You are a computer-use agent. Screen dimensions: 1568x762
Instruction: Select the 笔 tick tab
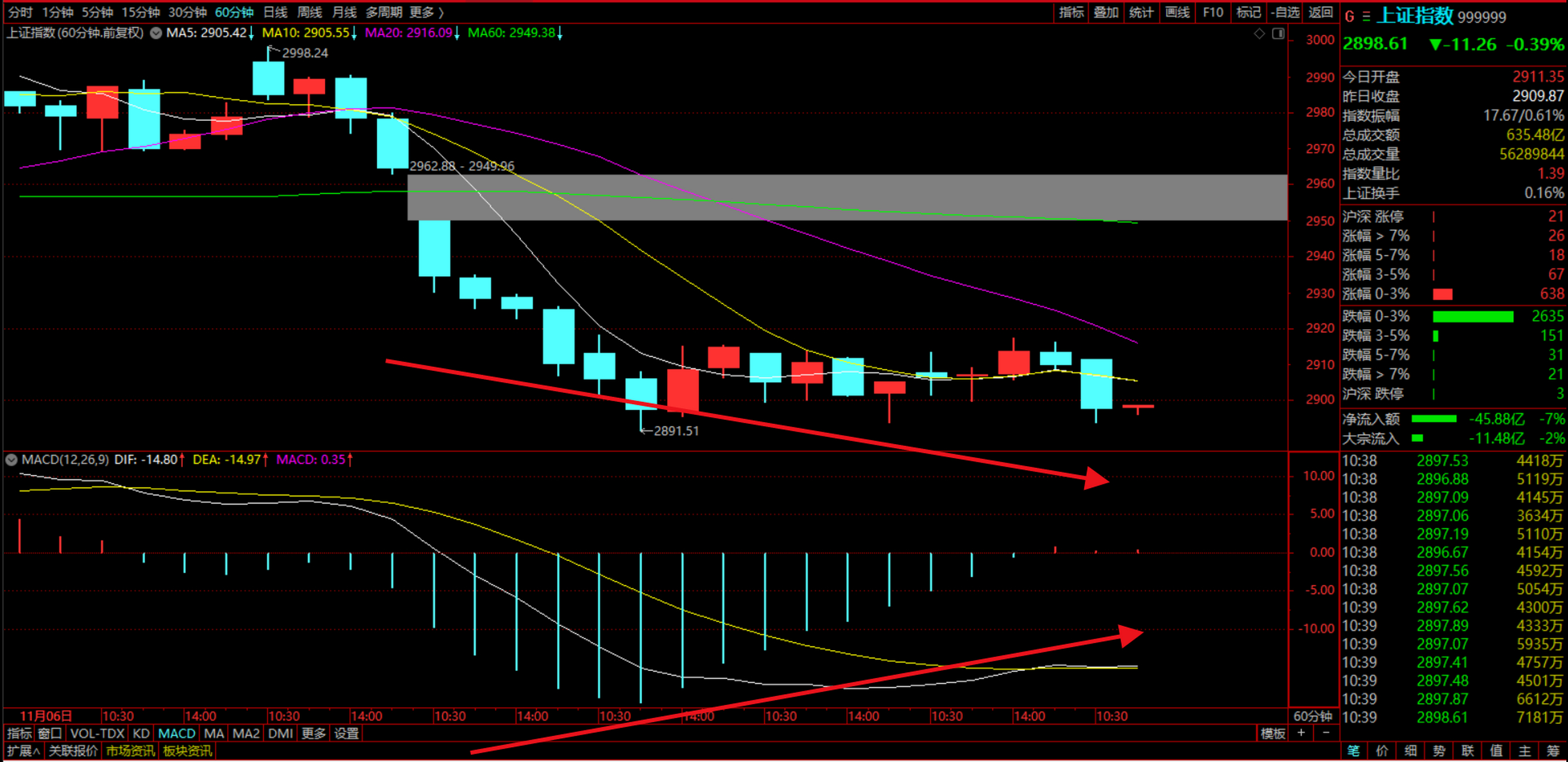1353,751
